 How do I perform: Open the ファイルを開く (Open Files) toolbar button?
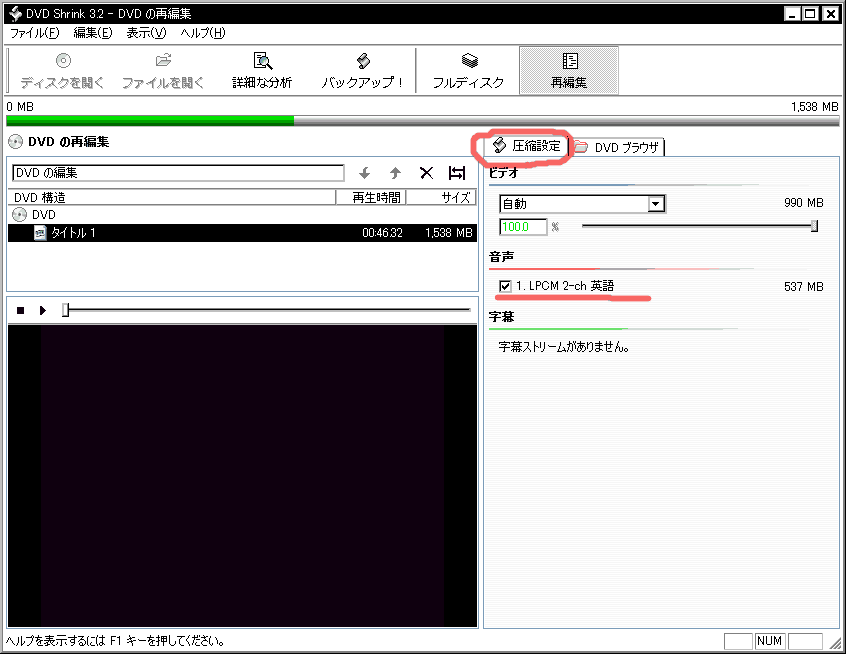pos(163,71)
